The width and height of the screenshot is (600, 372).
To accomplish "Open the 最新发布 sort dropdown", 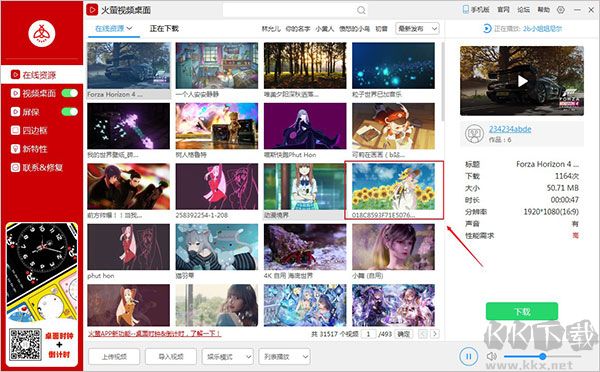I will coord(417,29).
